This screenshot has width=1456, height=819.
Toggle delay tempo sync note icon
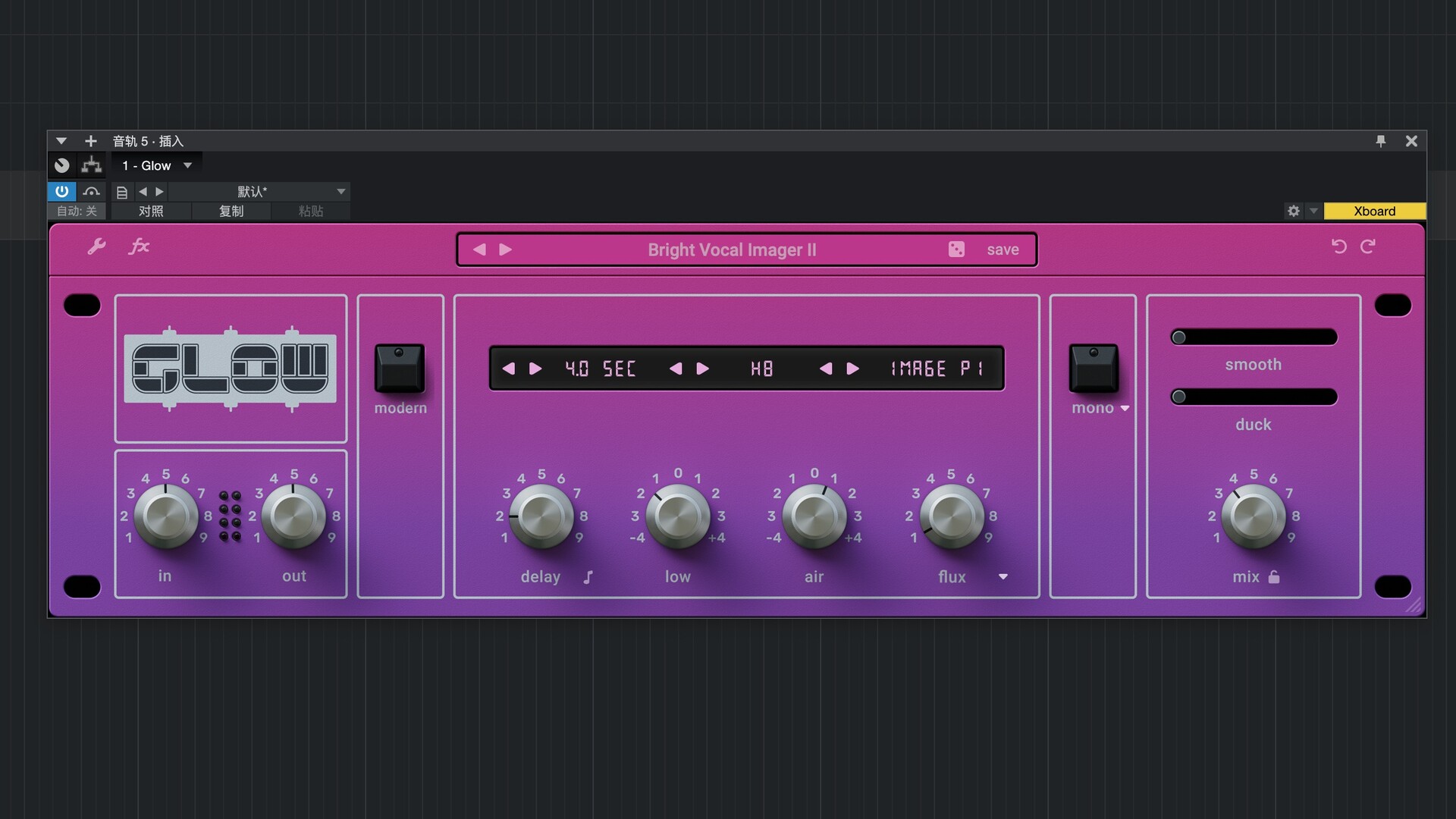click(x=588, y=577)
